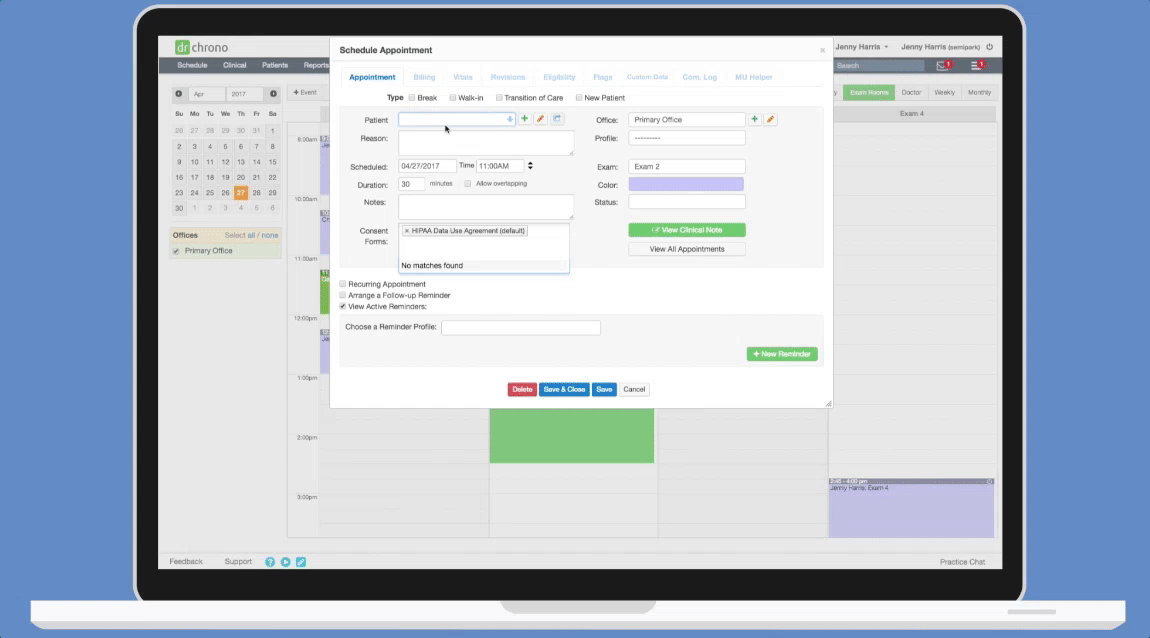This screenshot has height=638, width=1150.
Task: Open the video tutorial play icon
Action: 285,562
